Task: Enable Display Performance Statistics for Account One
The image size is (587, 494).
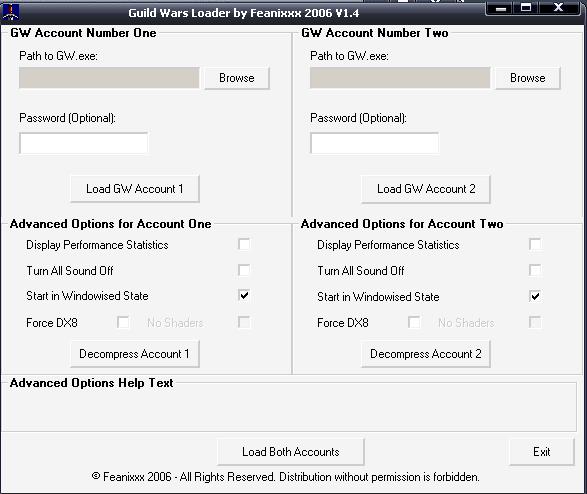Action: coord(244,244)
